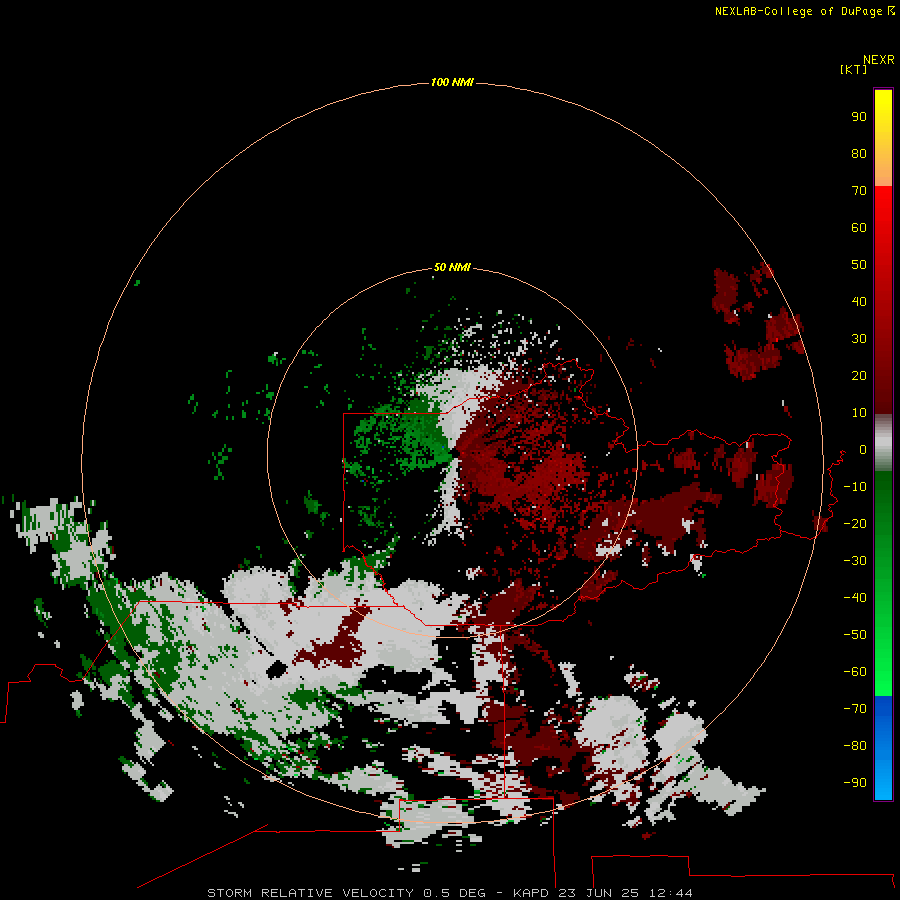Image resolution: width=900 pixels, height=900 pixels.
Task: Click the -30 value on the velocity scale
Action: pos(855,561)
